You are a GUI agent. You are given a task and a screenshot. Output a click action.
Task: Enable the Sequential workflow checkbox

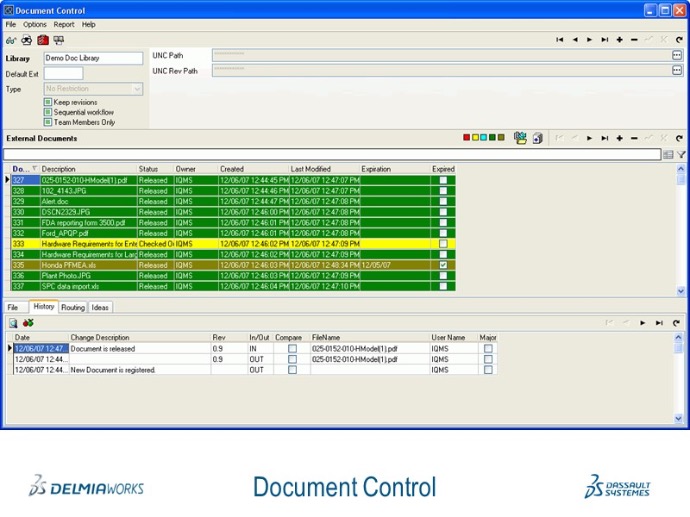48,112
